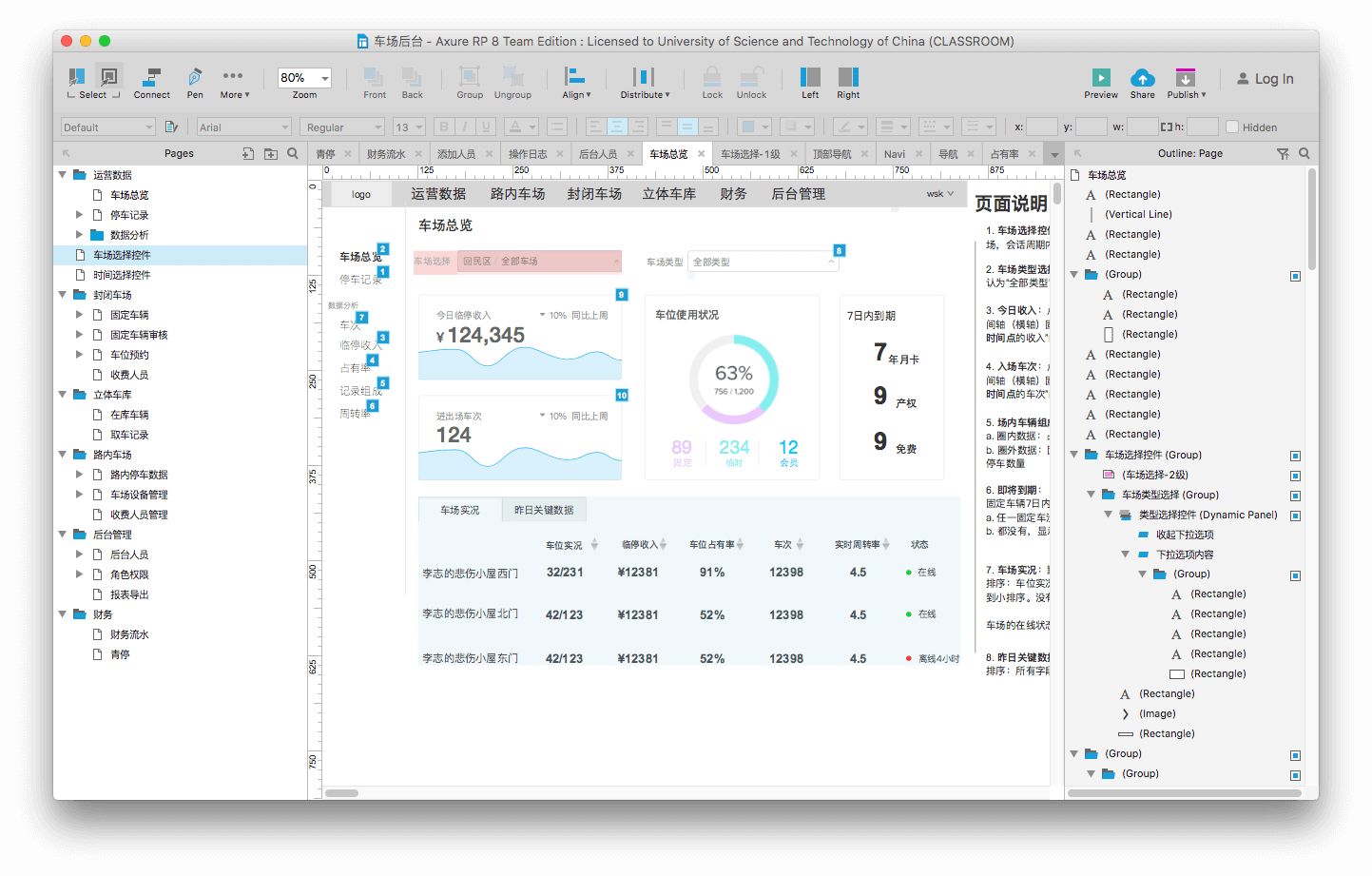Toggle marker on 车场选择控件 (Group) outline row
1372x876 pixels.
click(x=1295, y=456)
